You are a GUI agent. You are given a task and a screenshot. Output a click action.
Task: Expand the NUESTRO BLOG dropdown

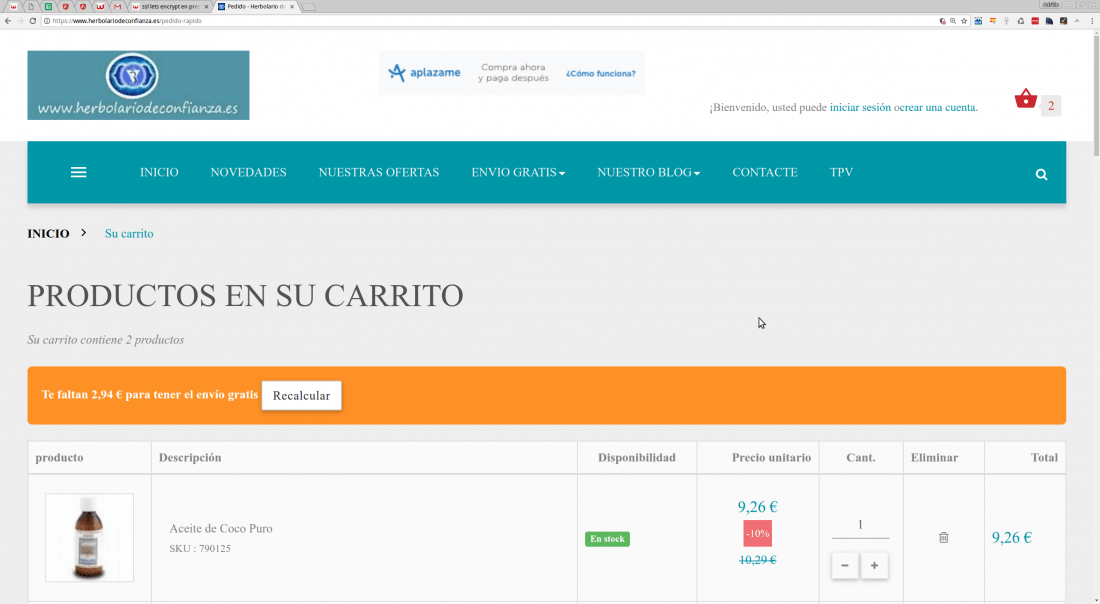(648, 173)
